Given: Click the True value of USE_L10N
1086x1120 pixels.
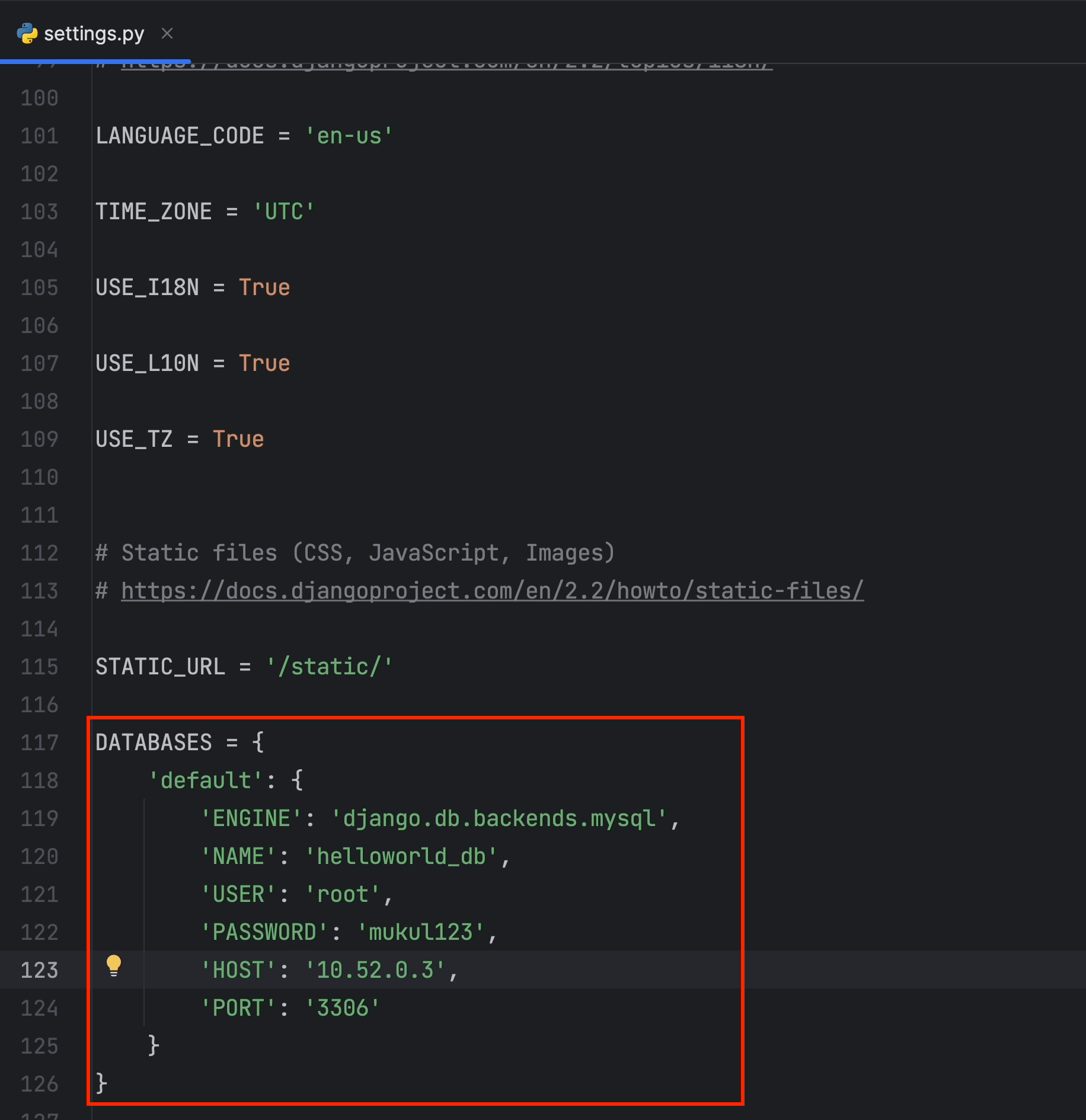Looking at the screenshot, I should (x=264, y=364).
